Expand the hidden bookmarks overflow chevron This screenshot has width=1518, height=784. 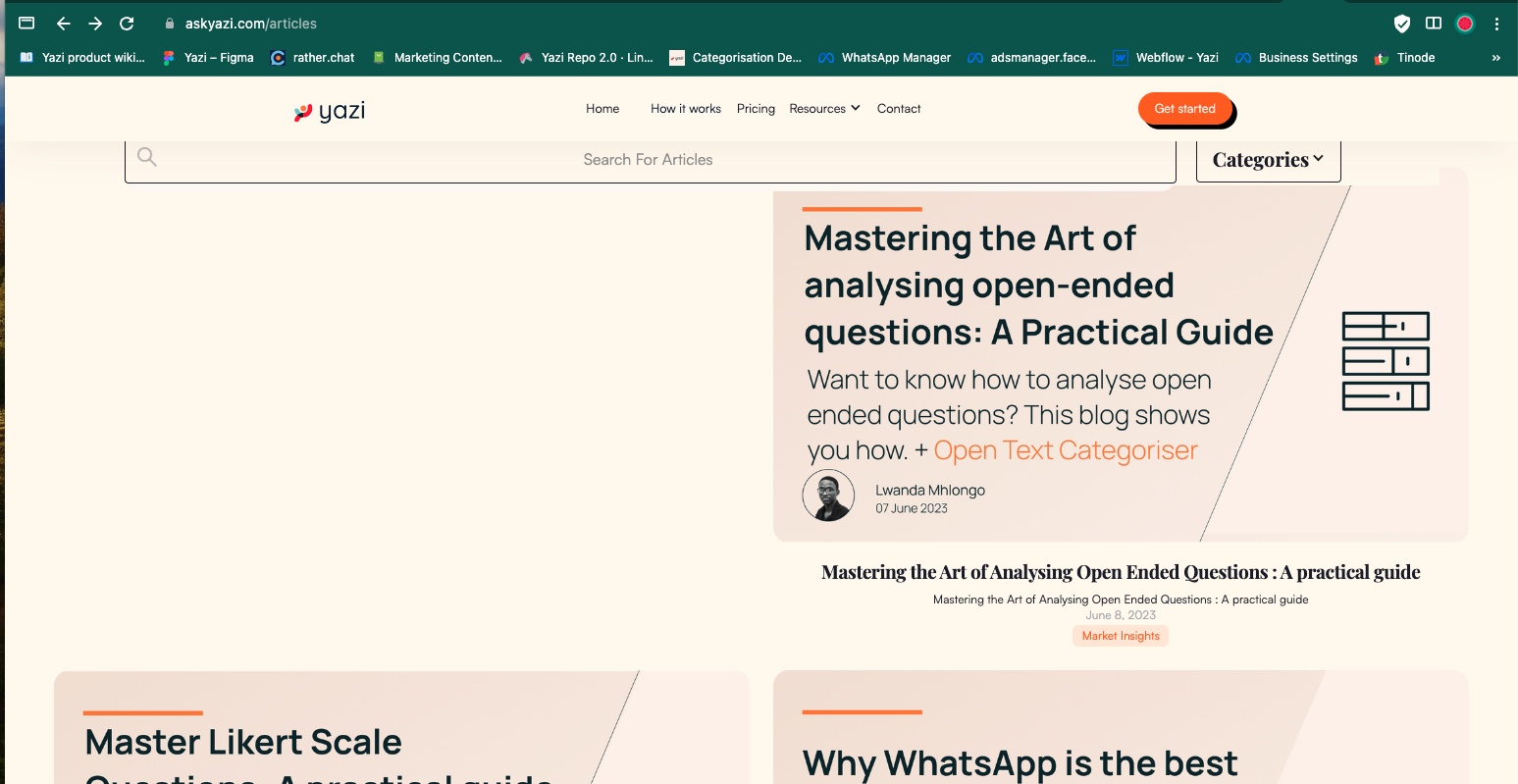pos(1495,57)
